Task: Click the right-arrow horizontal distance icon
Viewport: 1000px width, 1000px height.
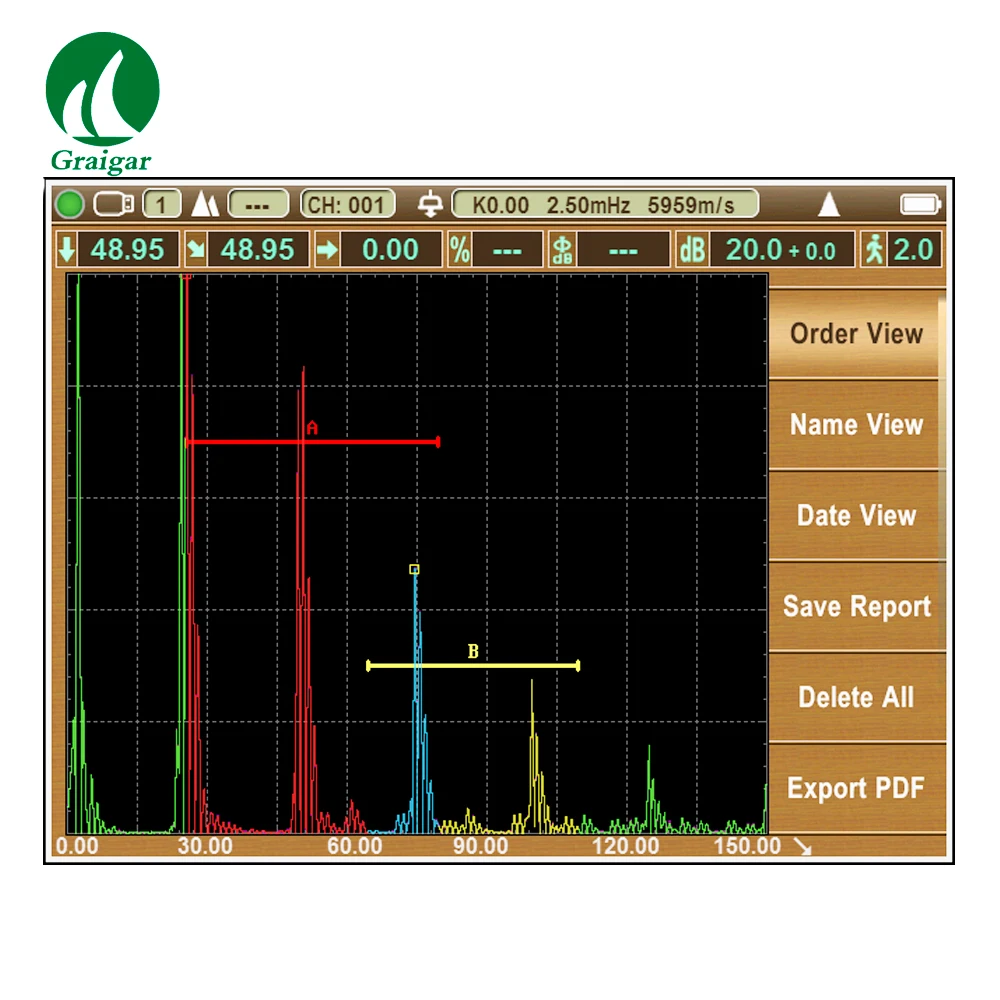Action: [x=327, y=249]
